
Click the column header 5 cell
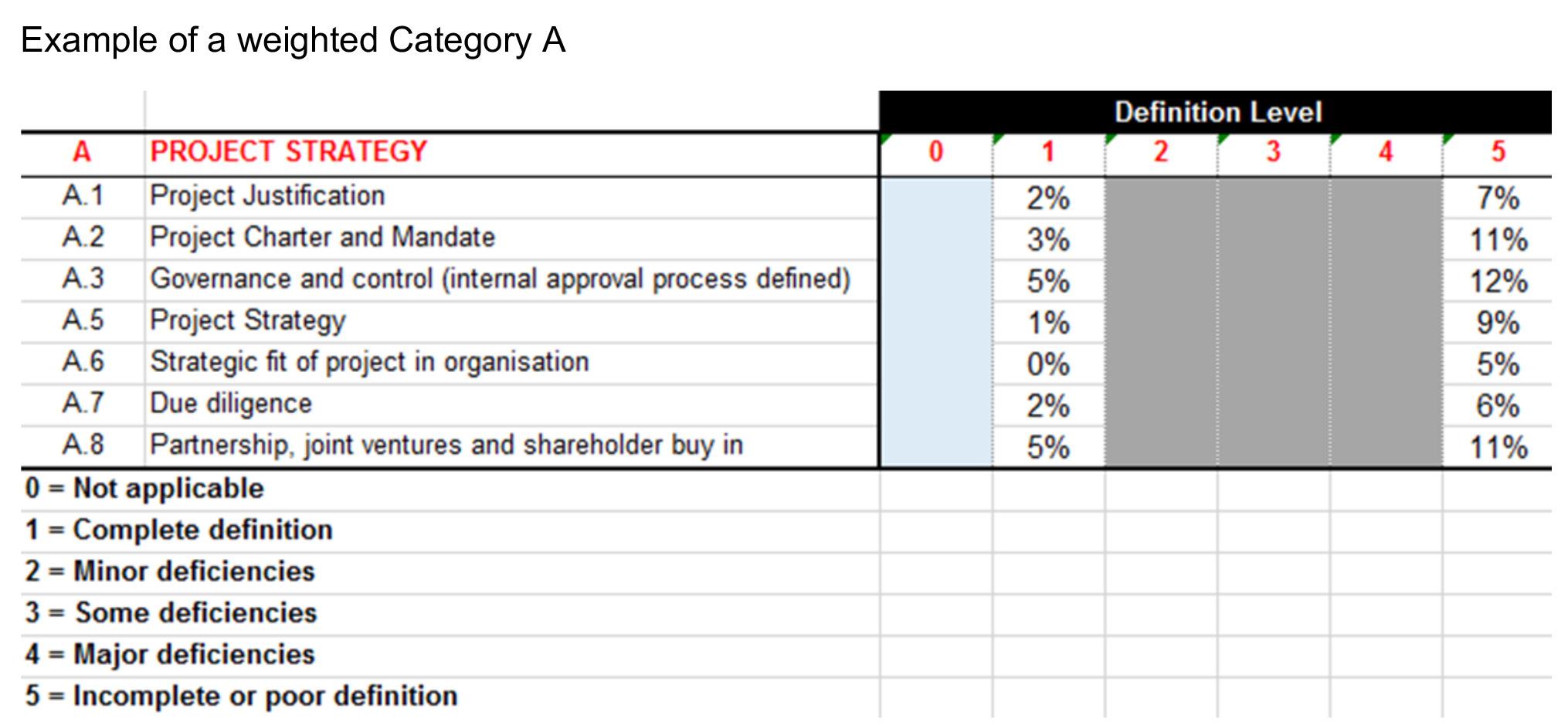tap(1497, 152)
